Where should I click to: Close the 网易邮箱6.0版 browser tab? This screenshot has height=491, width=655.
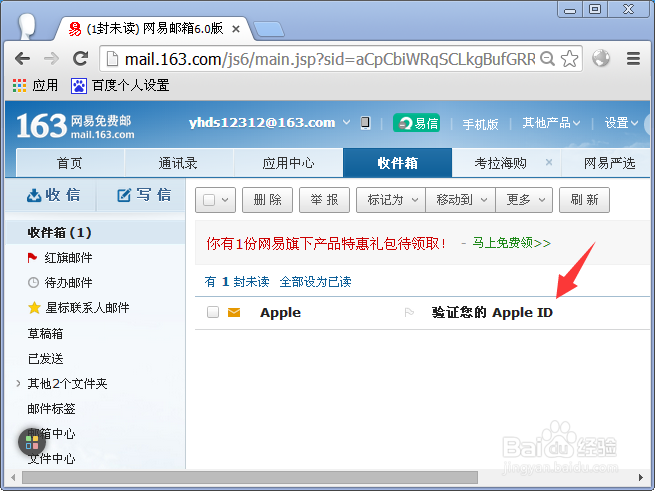[x=236, y=29]
